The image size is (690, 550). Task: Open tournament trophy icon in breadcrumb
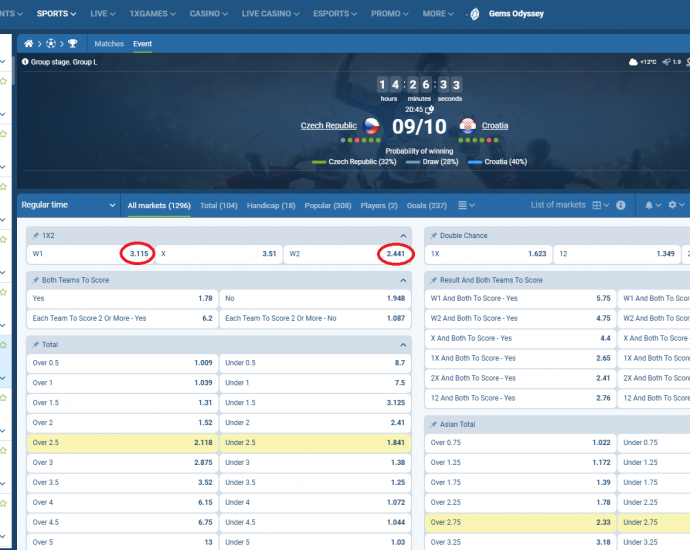[x=73, y=44]
